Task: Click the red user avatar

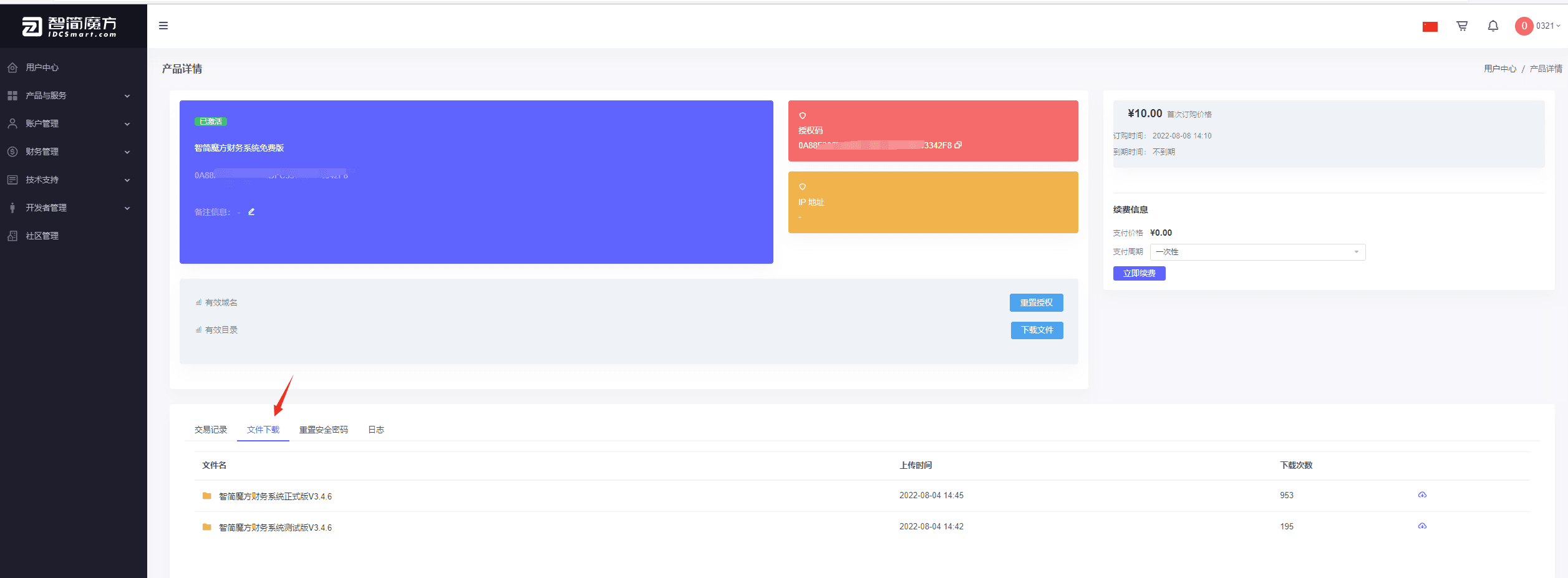Action: coord(1524,26)
